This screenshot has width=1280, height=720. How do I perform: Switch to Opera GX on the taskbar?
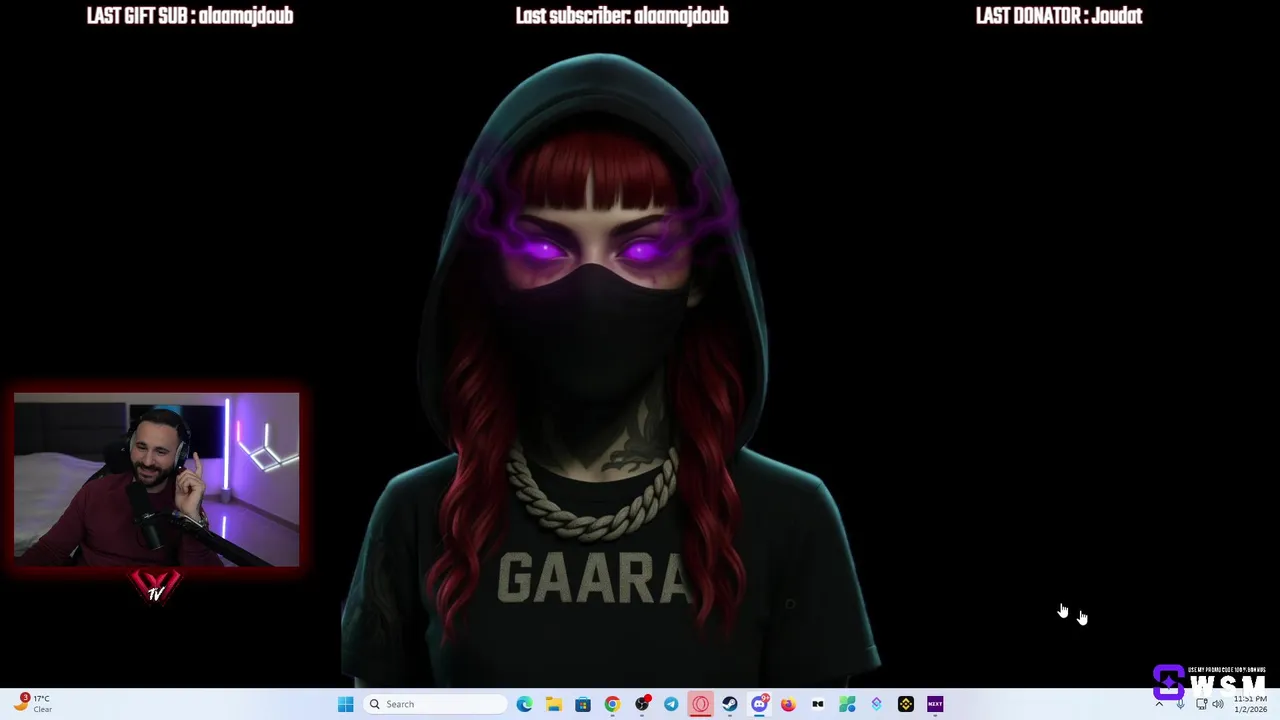point(700,704)
